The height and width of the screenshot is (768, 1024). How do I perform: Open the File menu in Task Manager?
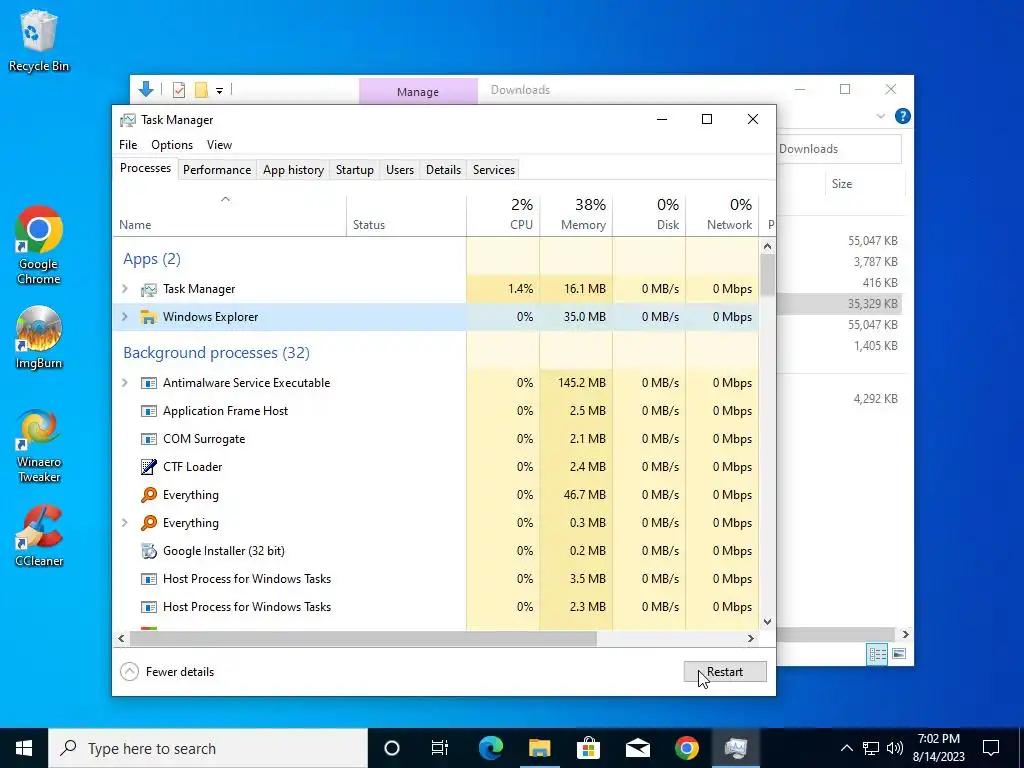click(128, 145)
